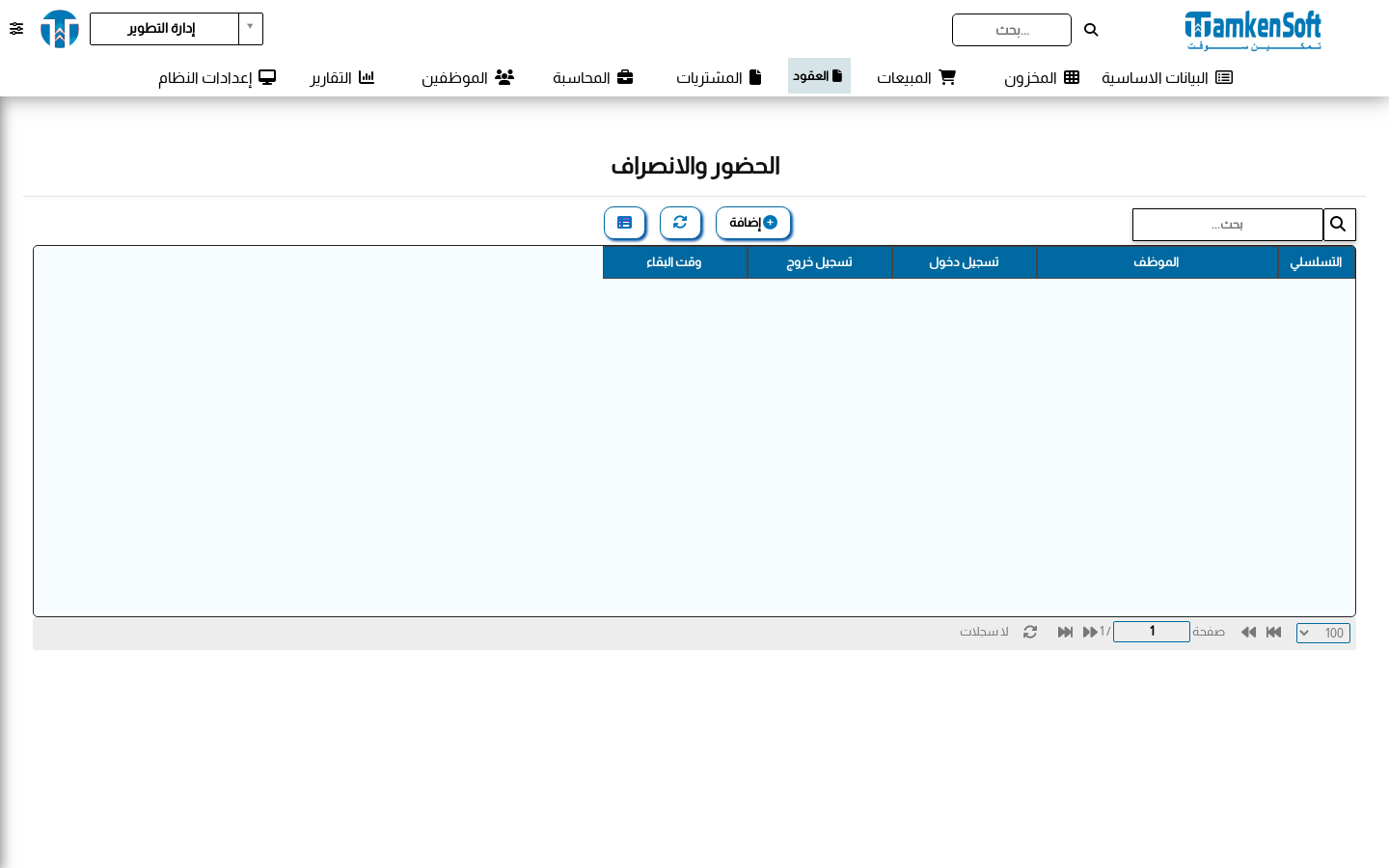Viewport: 1389px width, 868px height.
Task: Click the الحضور والانصراف page title
Action: [x=694, y=166]
